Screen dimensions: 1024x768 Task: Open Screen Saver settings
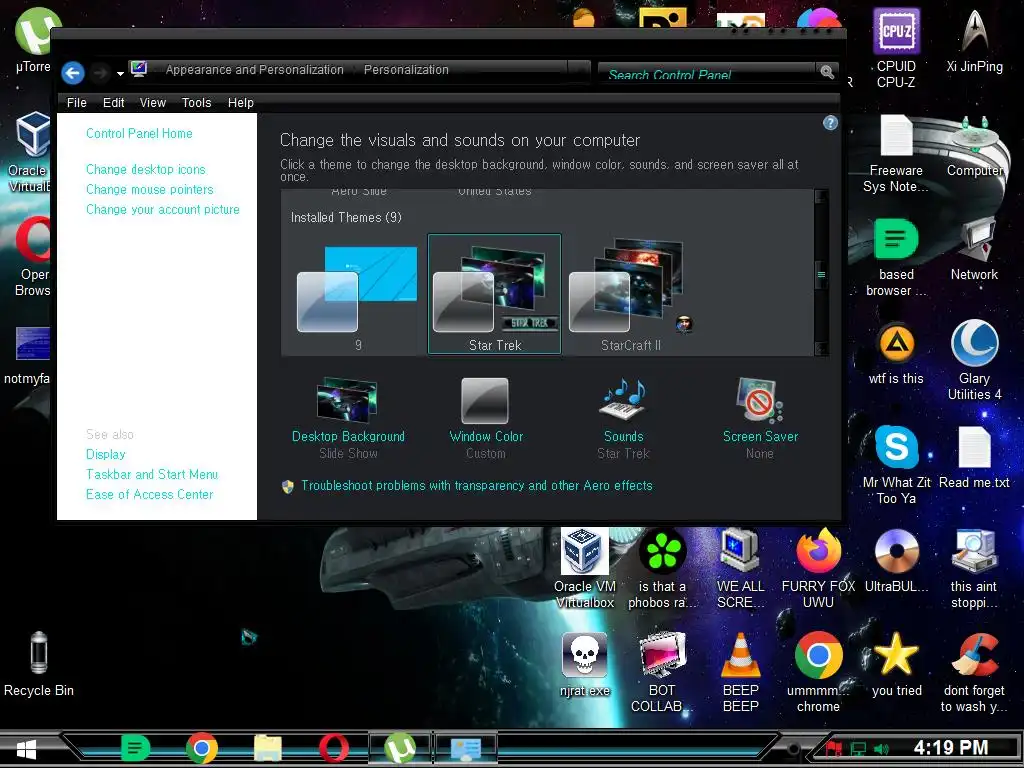pyautogui.click(x=760, y=418)
